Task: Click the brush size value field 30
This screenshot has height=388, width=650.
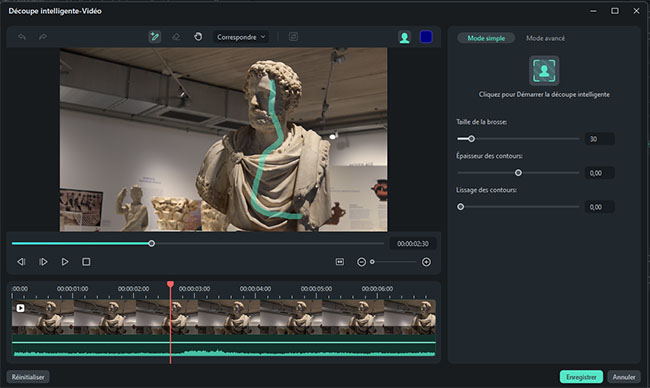Action: (599, 139)
